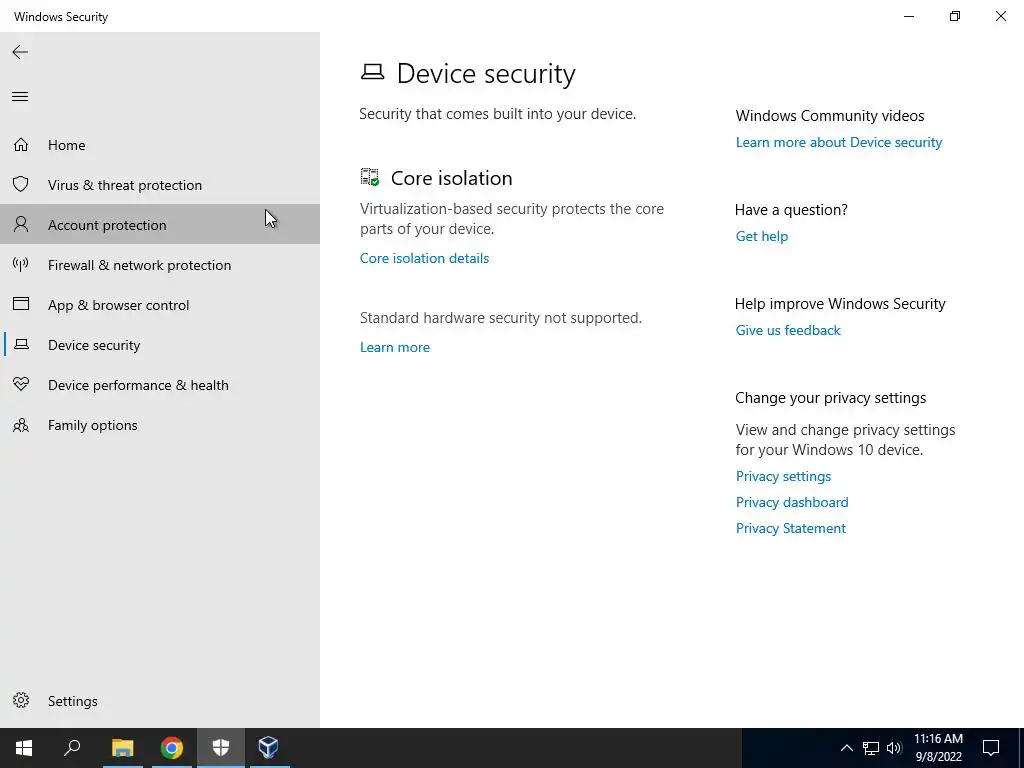Image resolution: width=1024 pixels, height=768 pixels.
Task: Open taskbar search magnifier
Action: tap(72, 748)
